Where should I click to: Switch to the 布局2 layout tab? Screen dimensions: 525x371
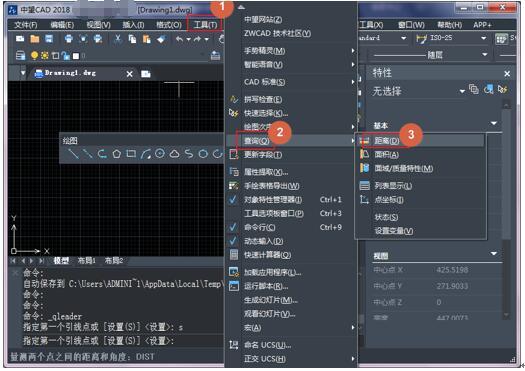click(x=114, y=261)
